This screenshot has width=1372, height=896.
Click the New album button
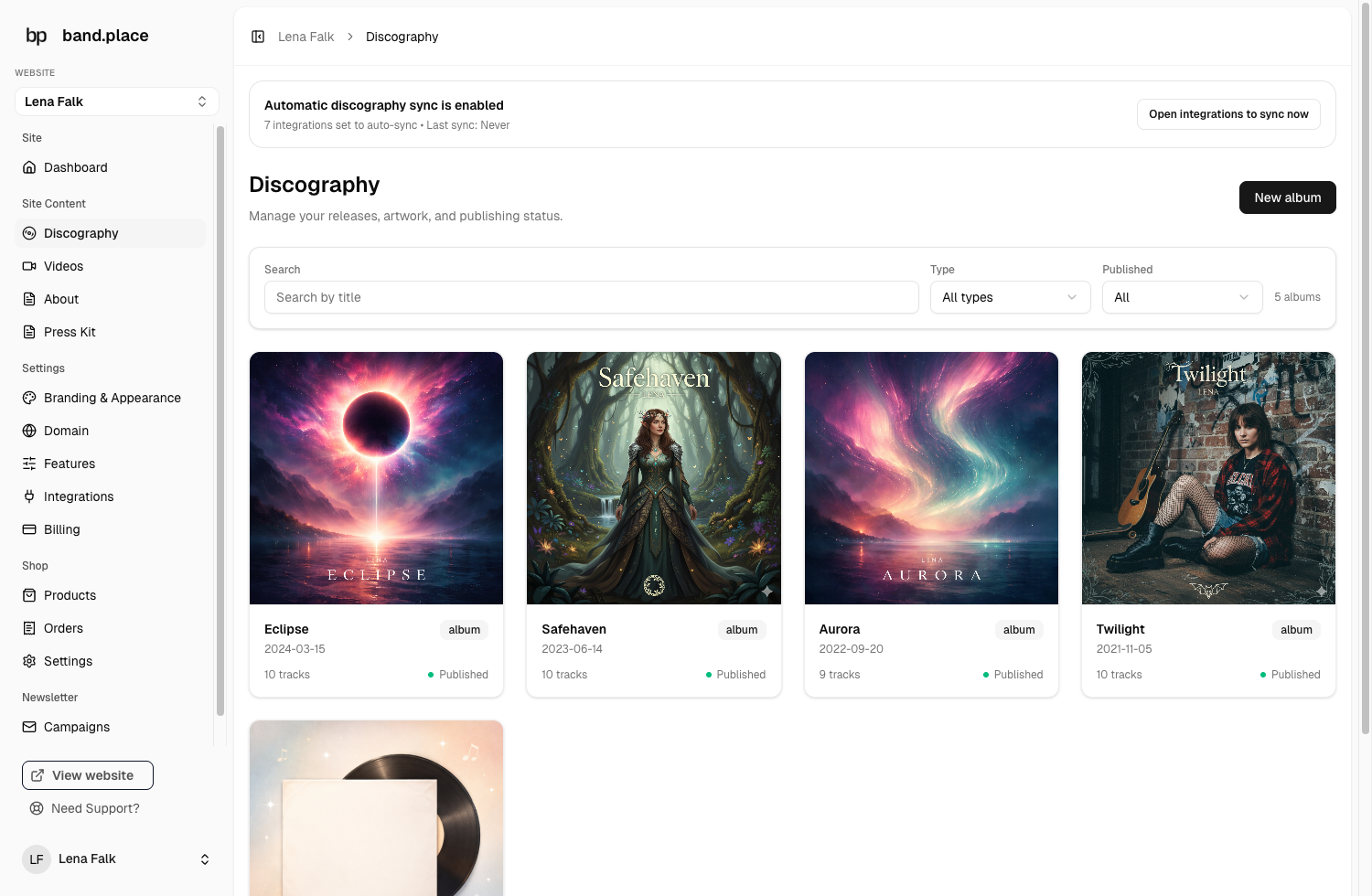coord(1287,197)
